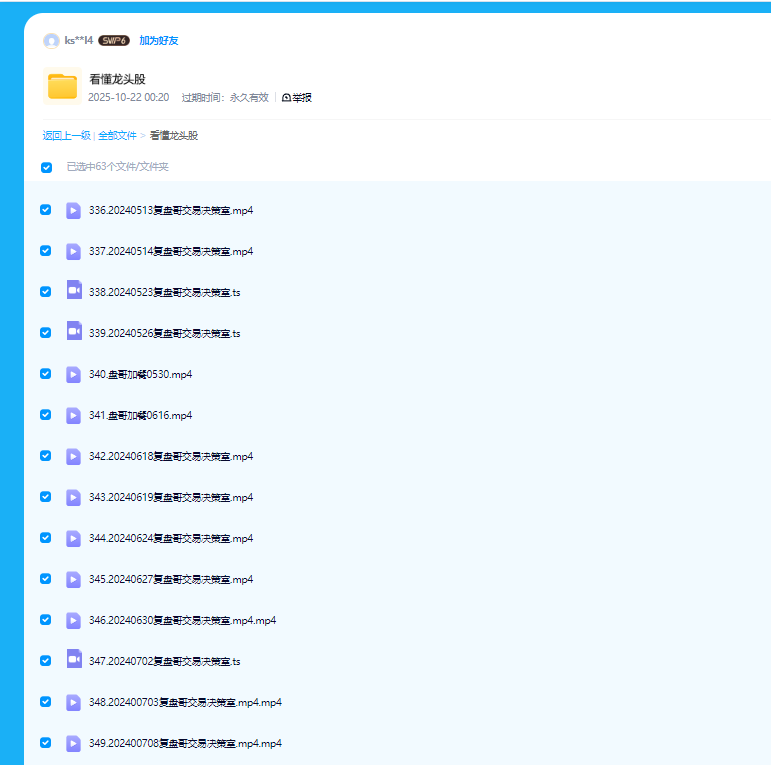
Task: Deselect the checkbox for file 345.20240627
Action: pyautogui.click(x=45, y=579)
